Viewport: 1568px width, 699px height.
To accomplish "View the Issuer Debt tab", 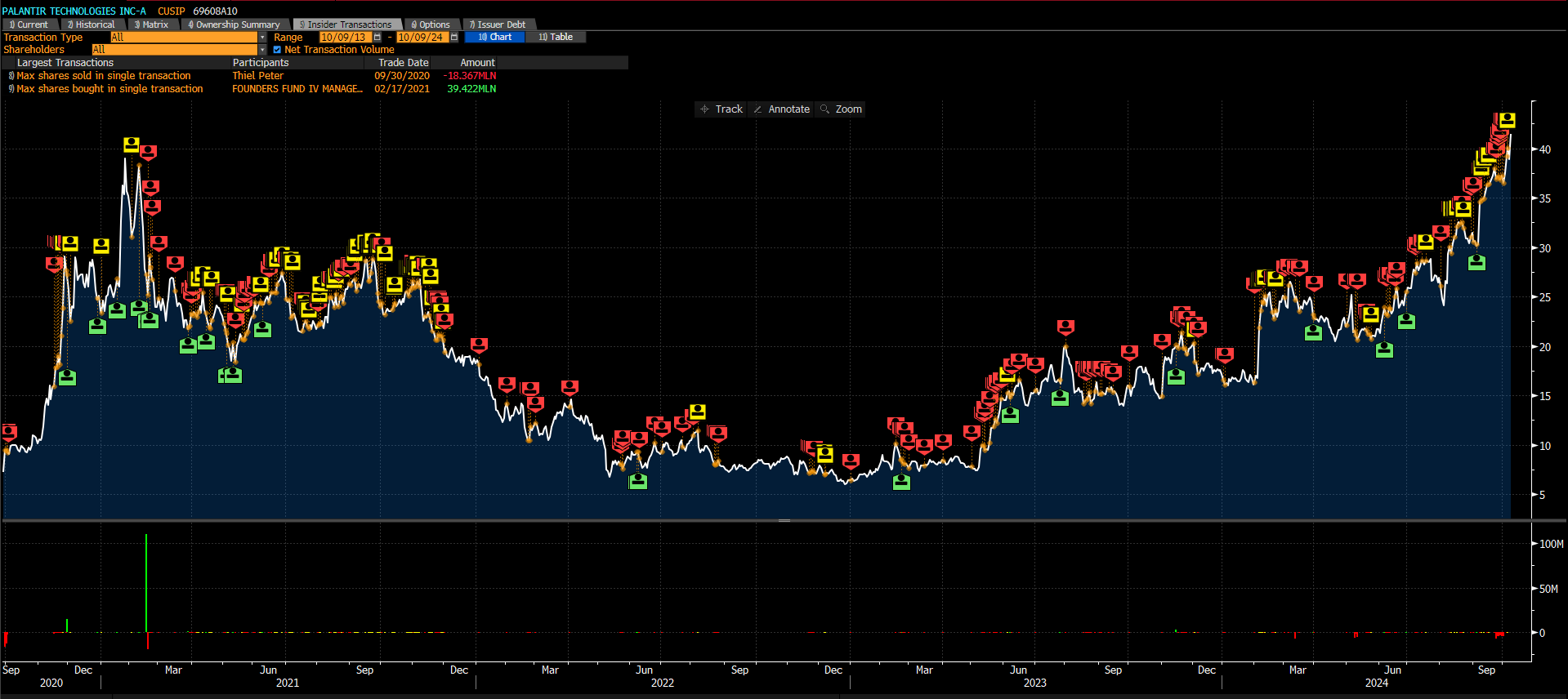I will coord(498,24).
